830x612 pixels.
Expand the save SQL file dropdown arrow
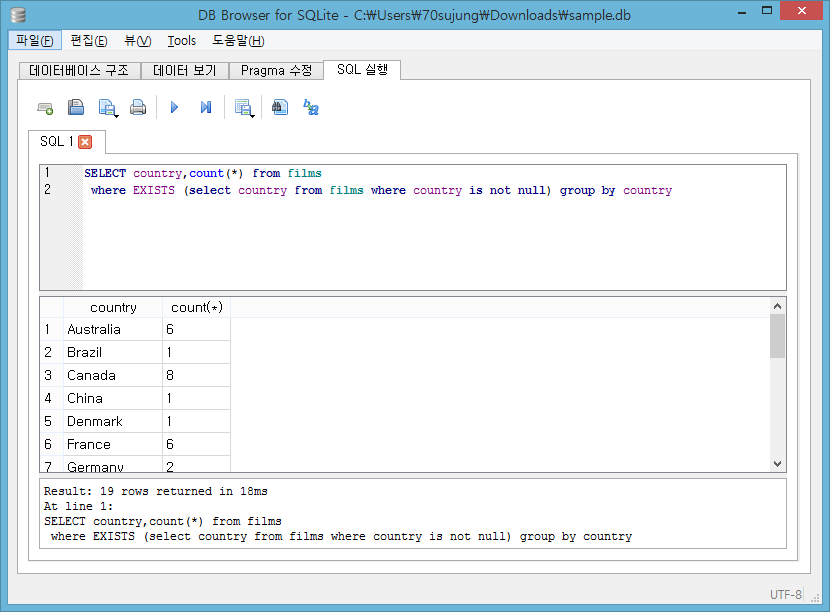[116, 115]
